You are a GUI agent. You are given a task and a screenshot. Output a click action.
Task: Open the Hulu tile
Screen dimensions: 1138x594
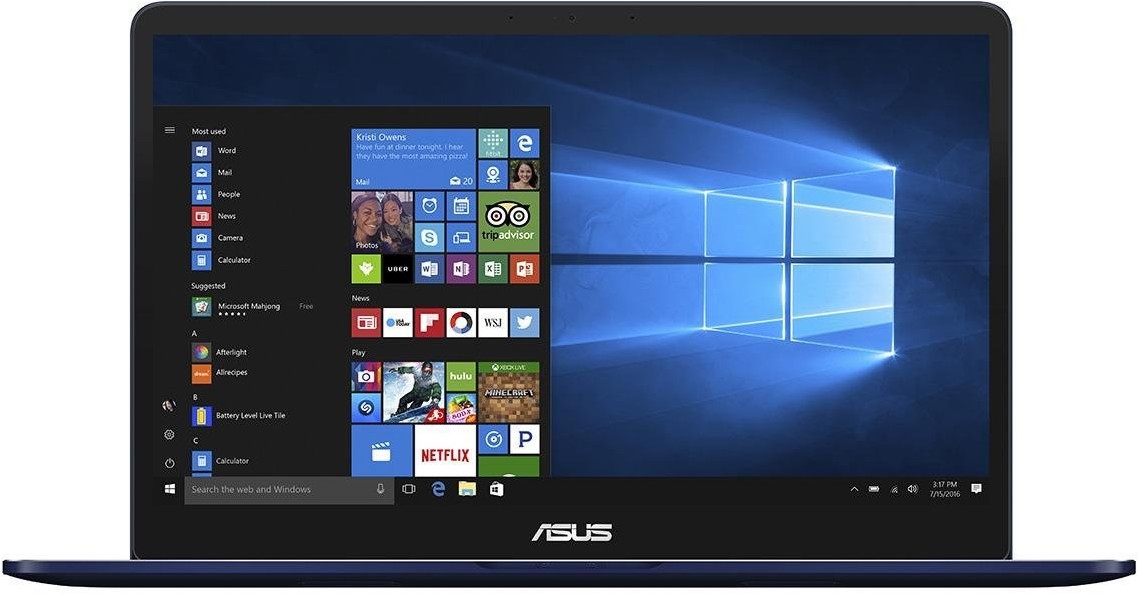click(461, 376)
